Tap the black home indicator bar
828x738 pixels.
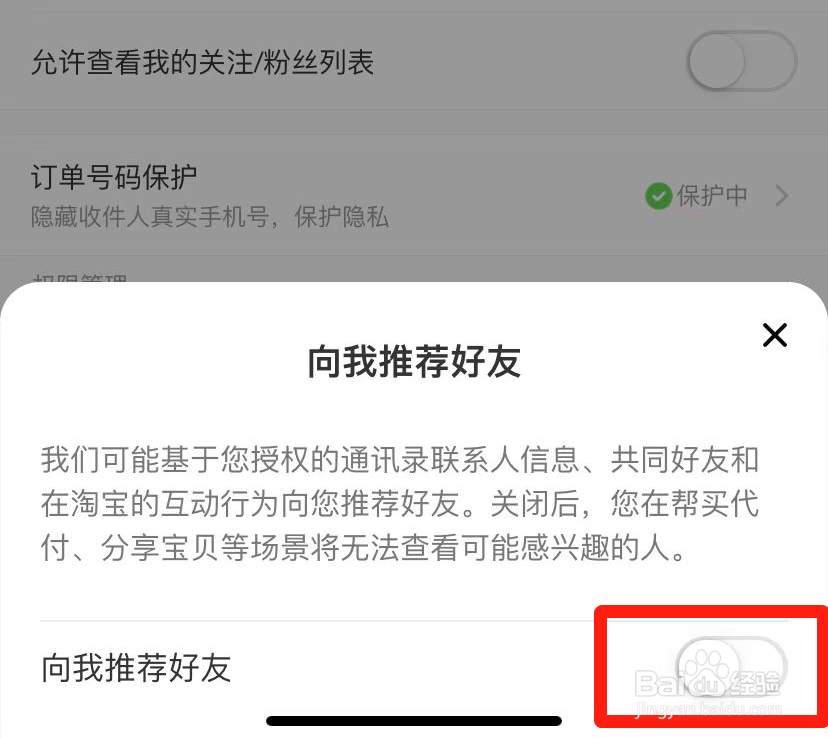tap(414, 721)
